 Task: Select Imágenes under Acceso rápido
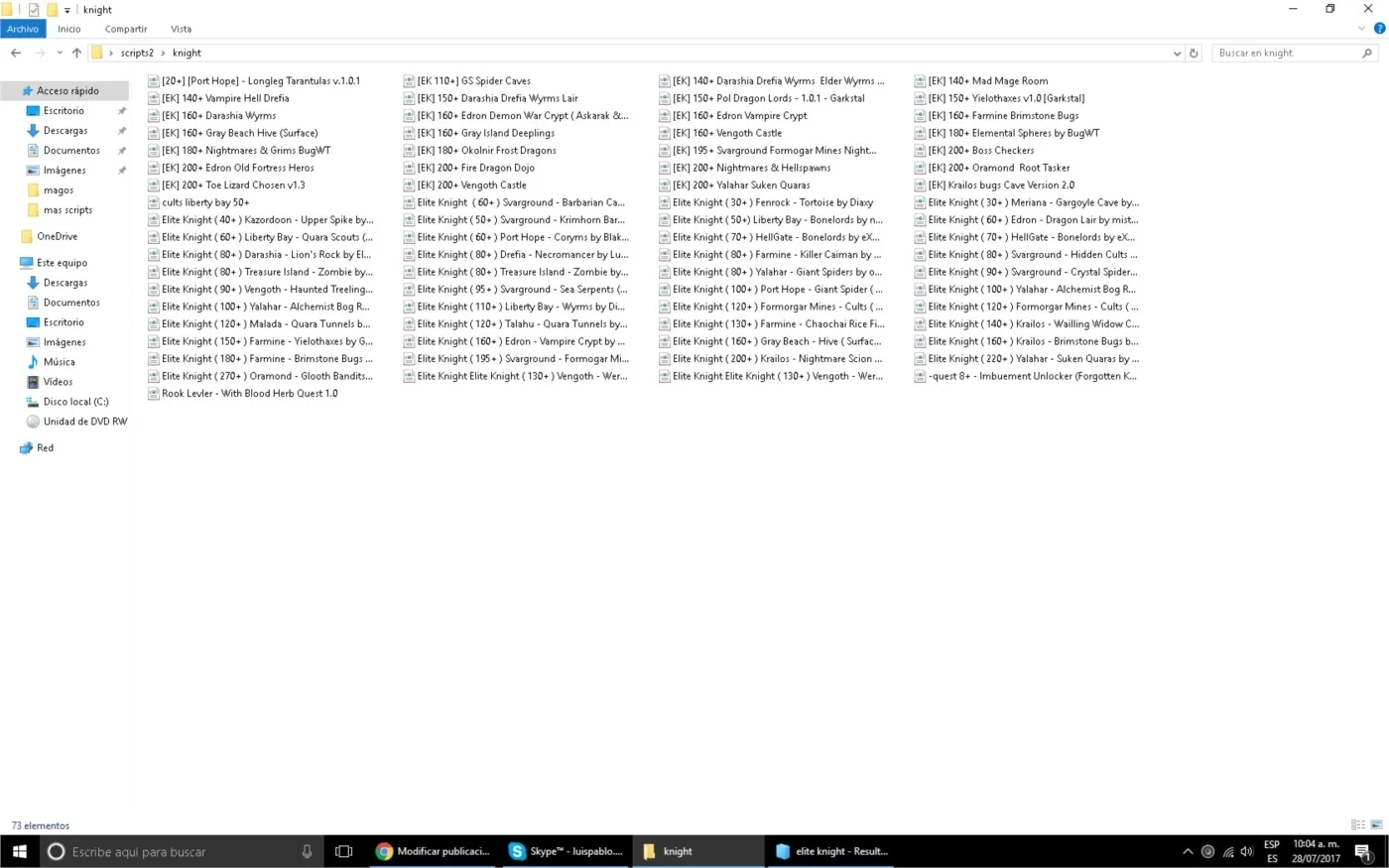pyautogui.click(x=64, y=171)
